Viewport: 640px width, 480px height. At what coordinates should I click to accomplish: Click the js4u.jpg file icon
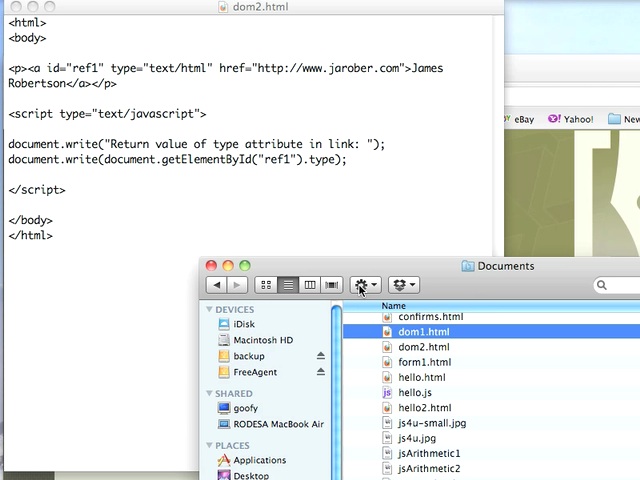point(387,438)
